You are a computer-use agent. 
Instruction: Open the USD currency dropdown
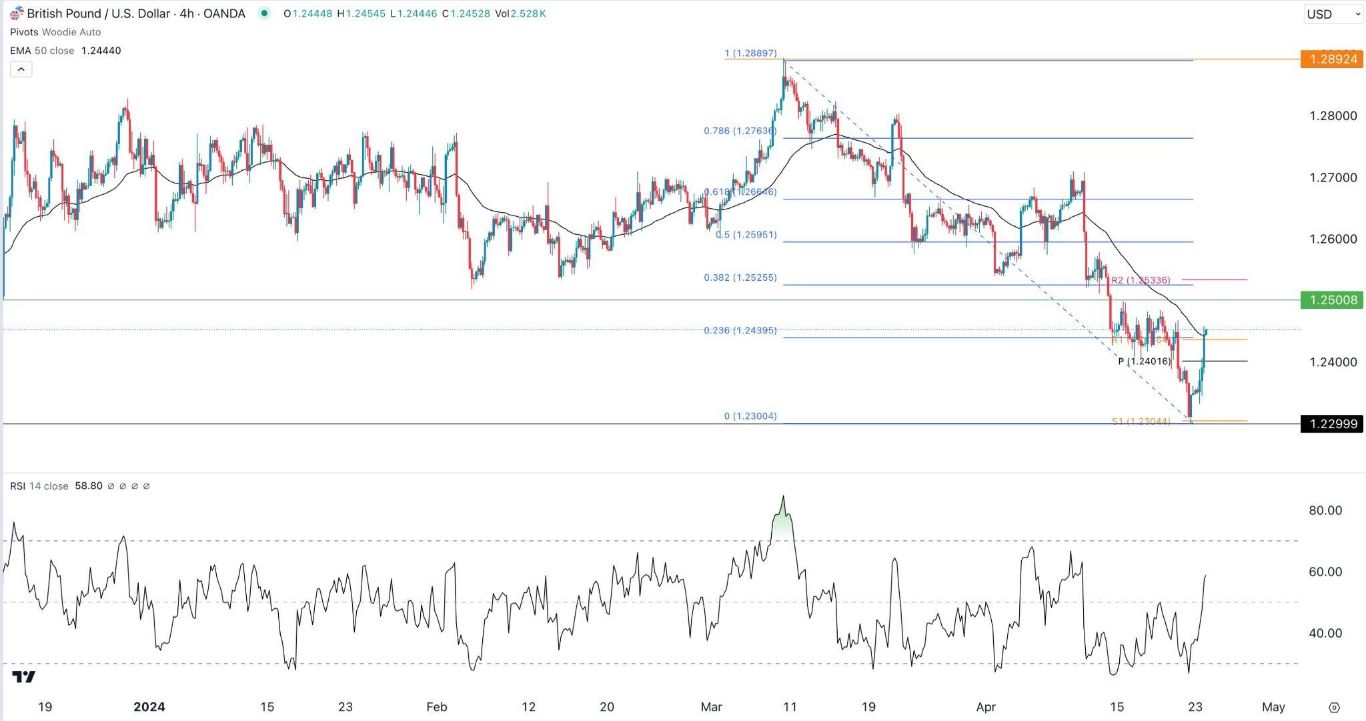(x=1332, y=14)
